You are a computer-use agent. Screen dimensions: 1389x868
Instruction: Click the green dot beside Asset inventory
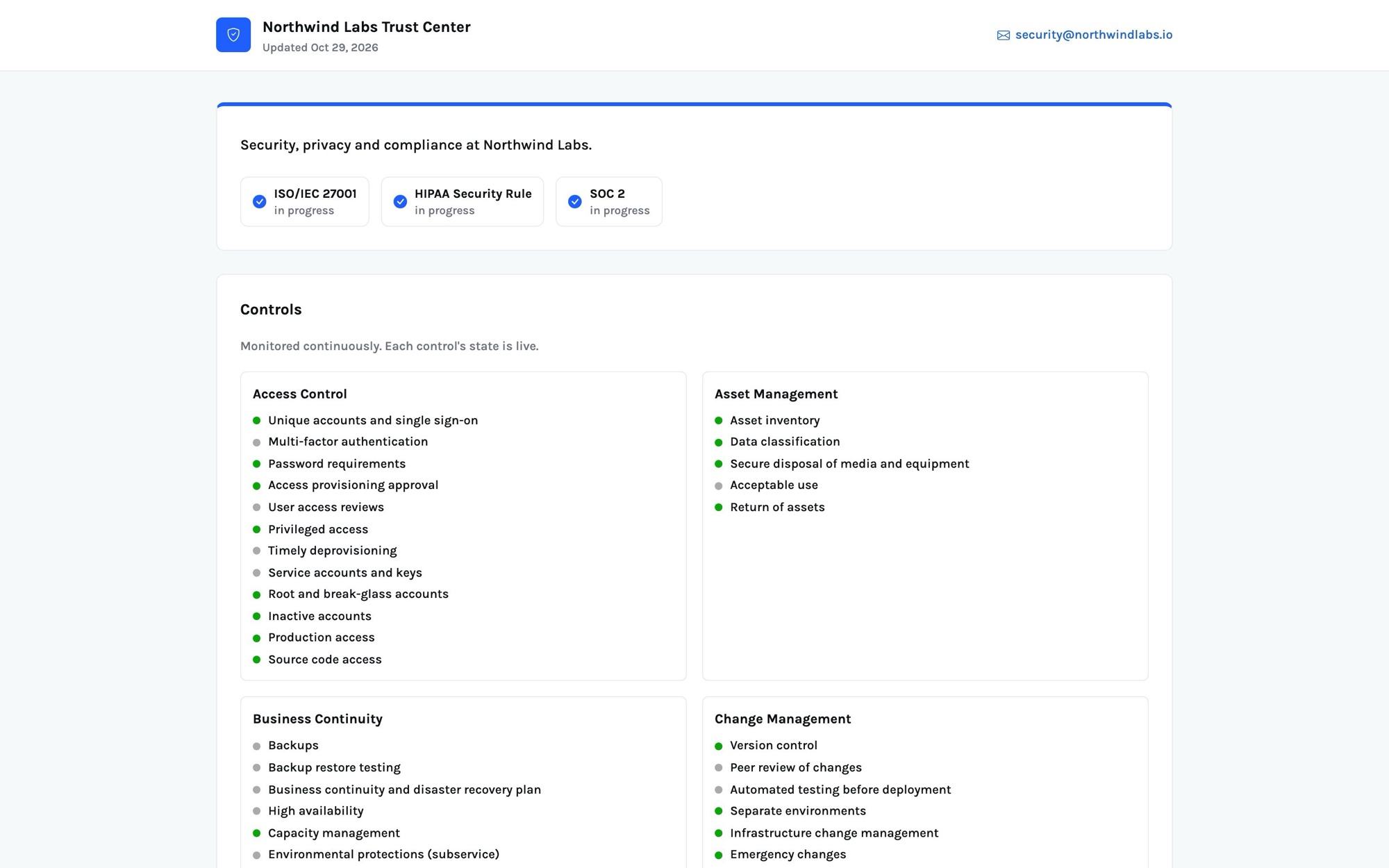point(718,421)
